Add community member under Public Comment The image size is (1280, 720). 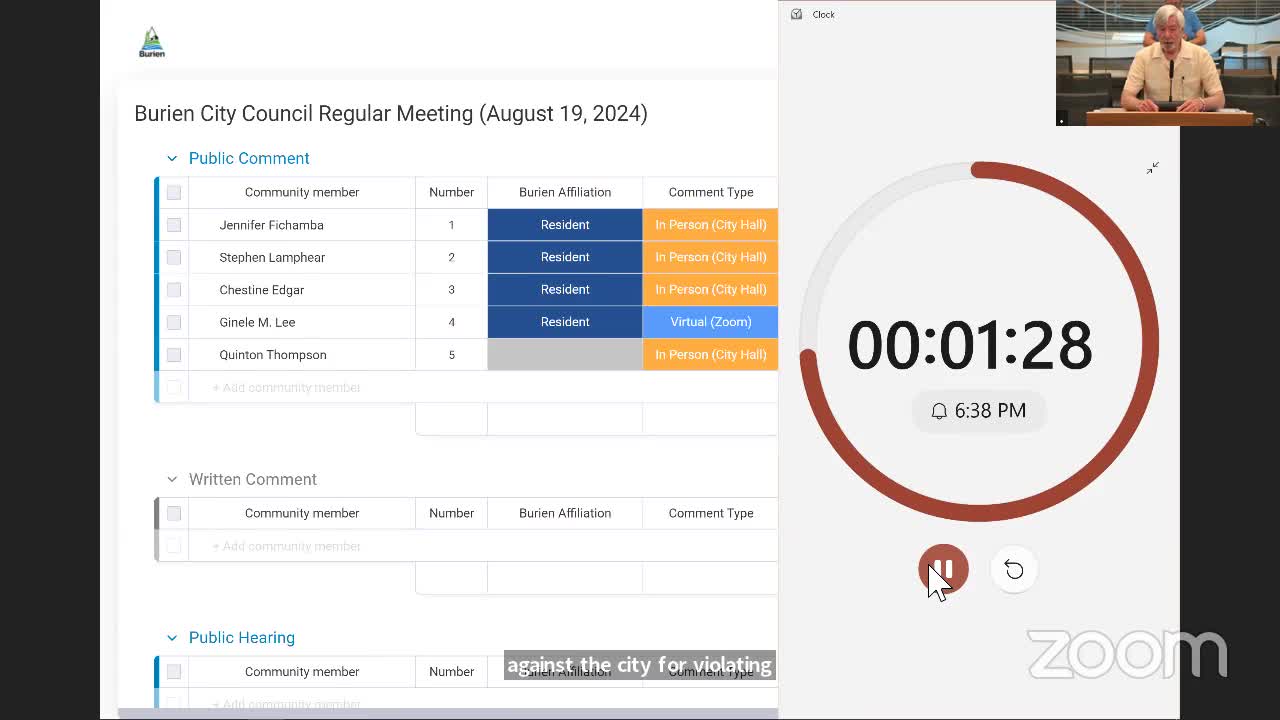click(286, 387)
